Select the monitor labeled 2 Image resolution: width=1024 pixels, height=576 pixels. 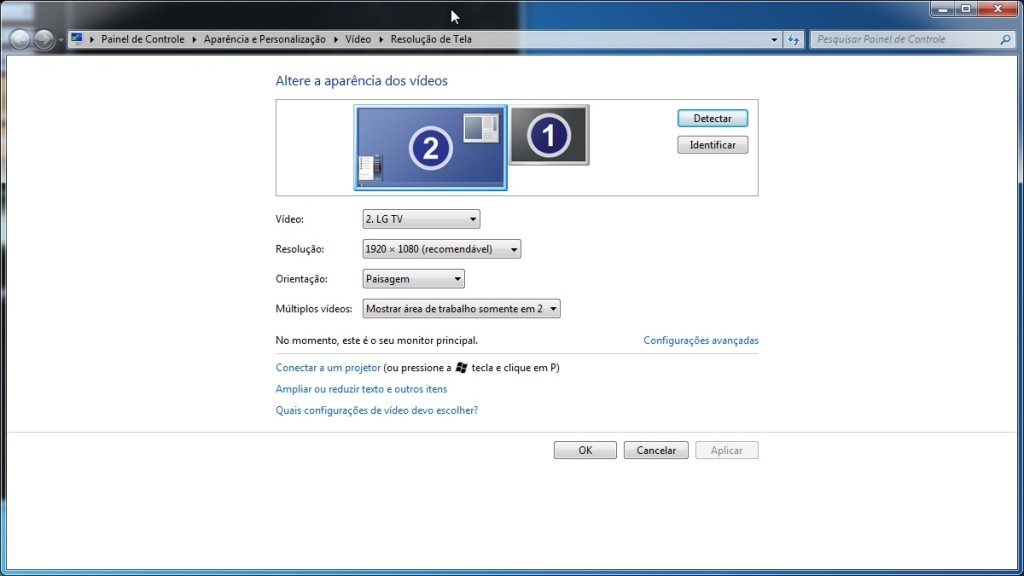(429, 147)
